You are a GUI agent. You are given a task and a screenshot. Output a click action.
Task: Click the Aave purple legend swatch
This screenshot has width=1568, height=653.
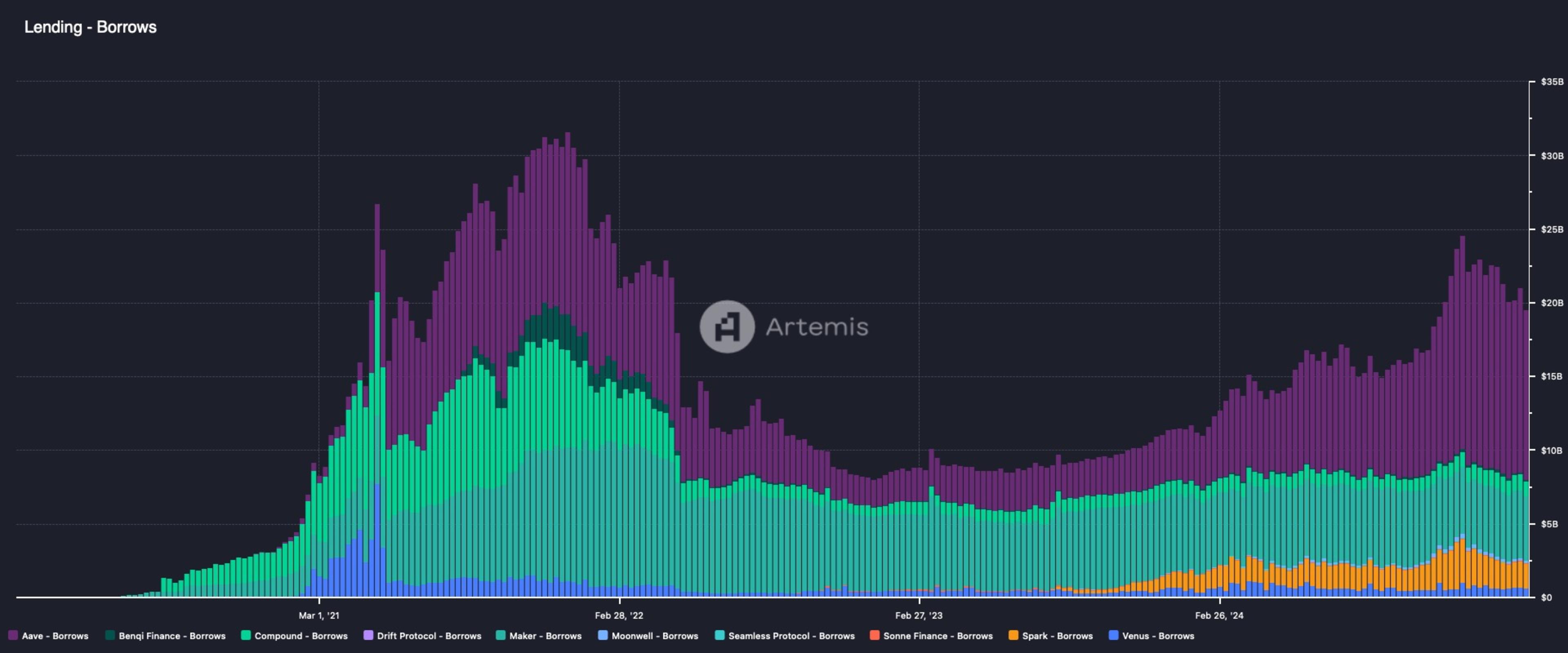13,635
